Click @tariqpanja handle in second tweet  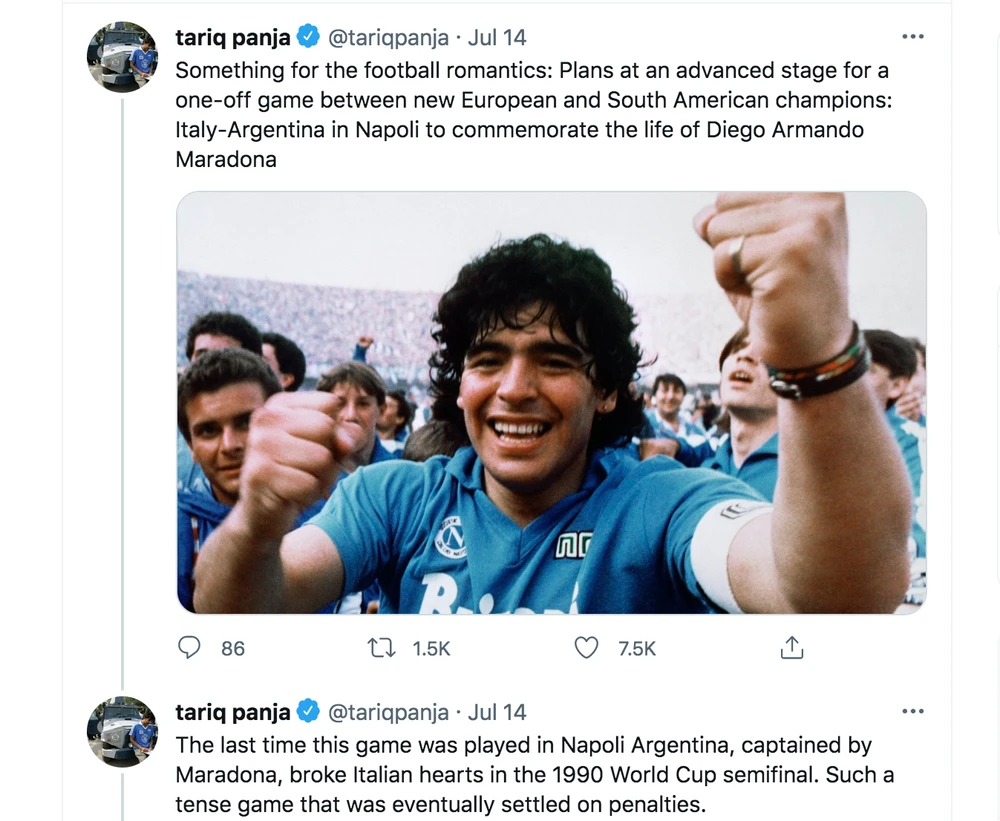388,712
